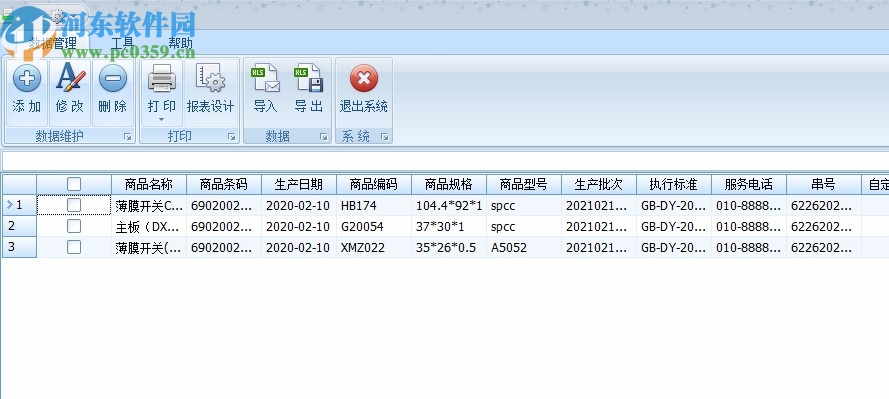Select row indicator 2
This screenshot has width=889, height=399.
[19, 226]
